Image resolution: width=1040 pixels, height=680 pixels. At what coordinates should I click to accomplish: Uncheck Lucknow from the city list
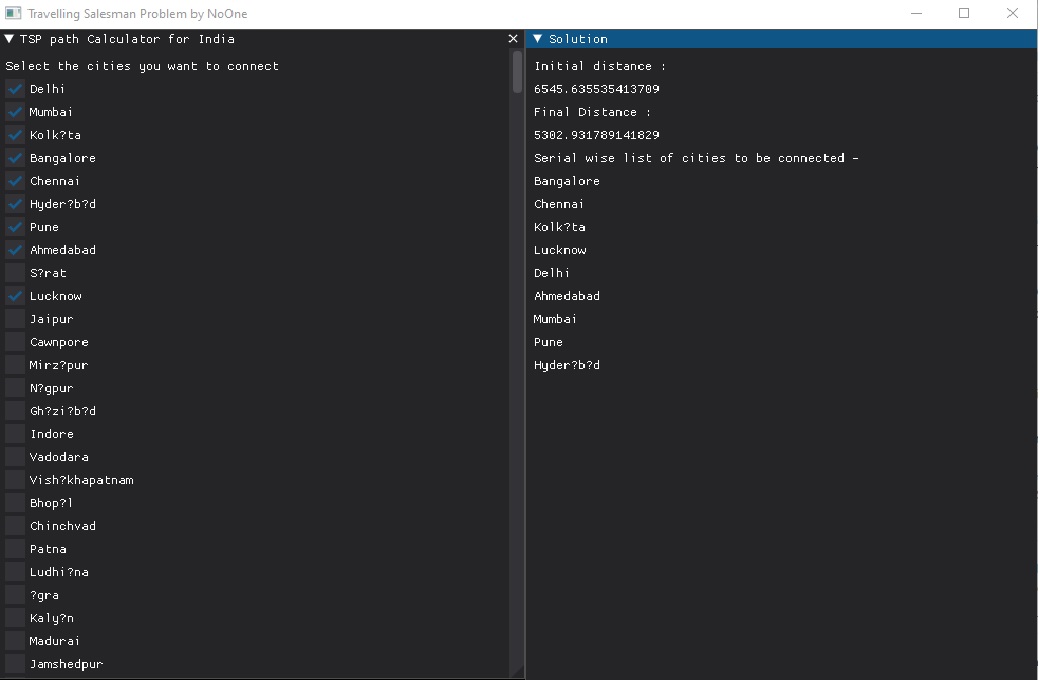[x=13, y=296]
